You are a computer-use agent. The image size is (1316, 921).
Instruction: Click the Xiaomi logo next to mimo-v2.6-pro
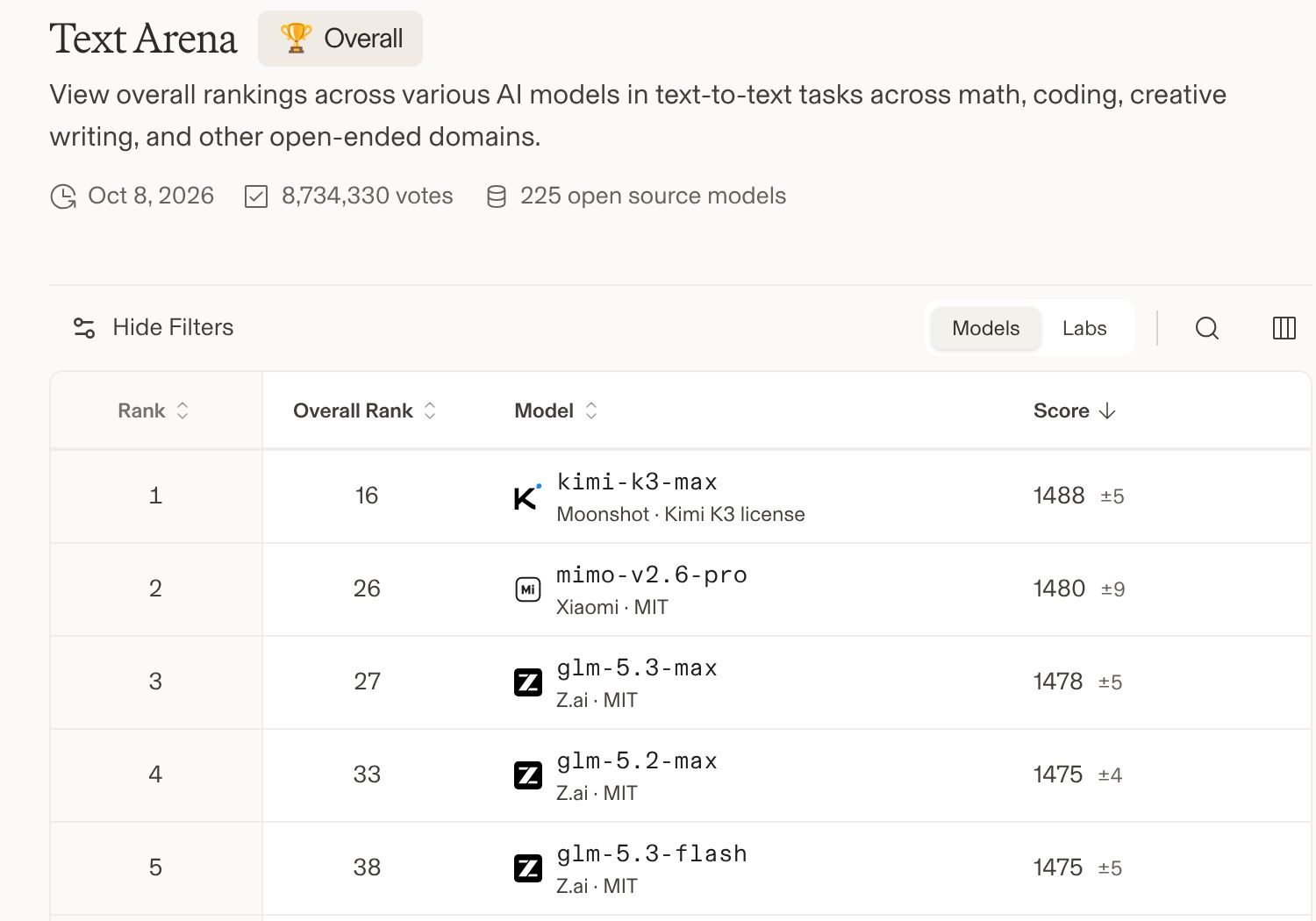click(x=527, y=589)
